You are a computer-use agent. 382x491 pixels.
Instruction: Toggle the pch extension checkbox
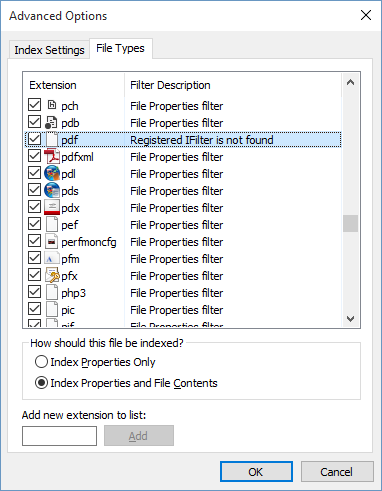tap(34, 105)
